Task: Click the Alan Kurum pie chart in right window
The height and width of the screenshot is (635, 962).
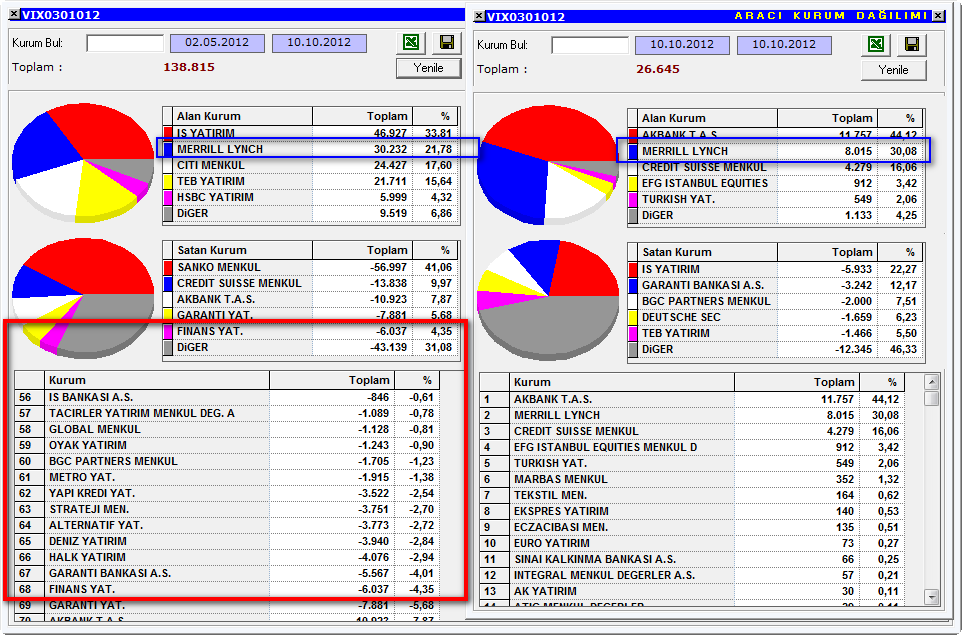Action: click(x=547, y=164)
